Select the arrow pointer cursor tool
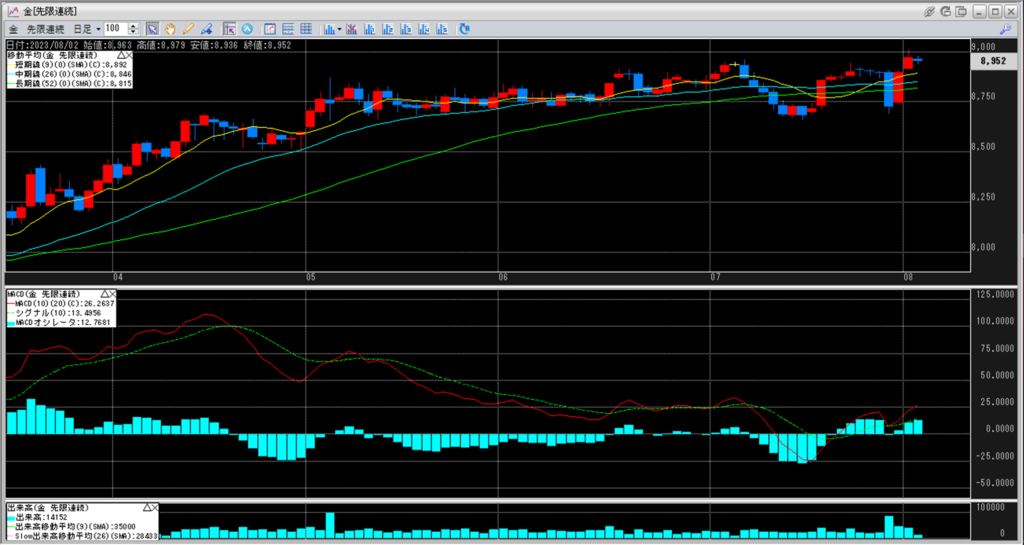This screenshot has width=1024, height=545. click(152, 29)
